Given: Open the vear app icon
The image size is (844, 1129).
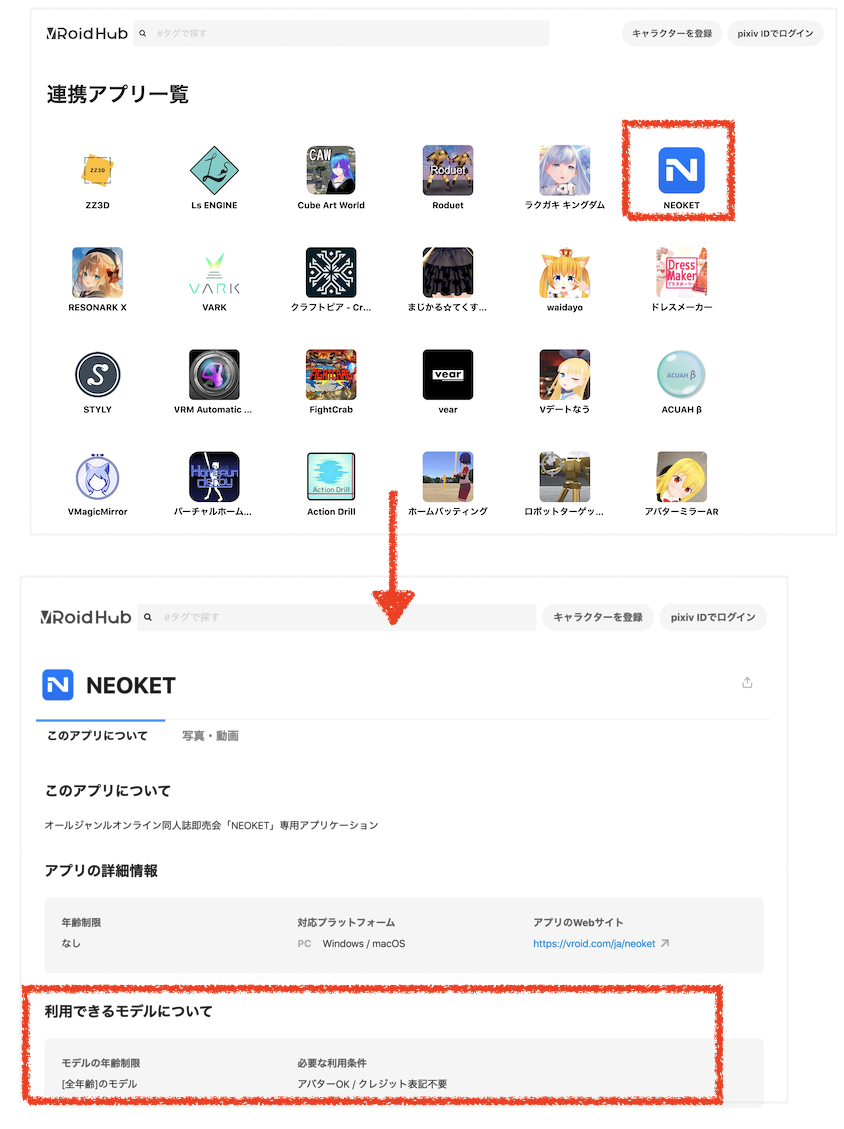Looking at the screenshot, I should point(448,374).
